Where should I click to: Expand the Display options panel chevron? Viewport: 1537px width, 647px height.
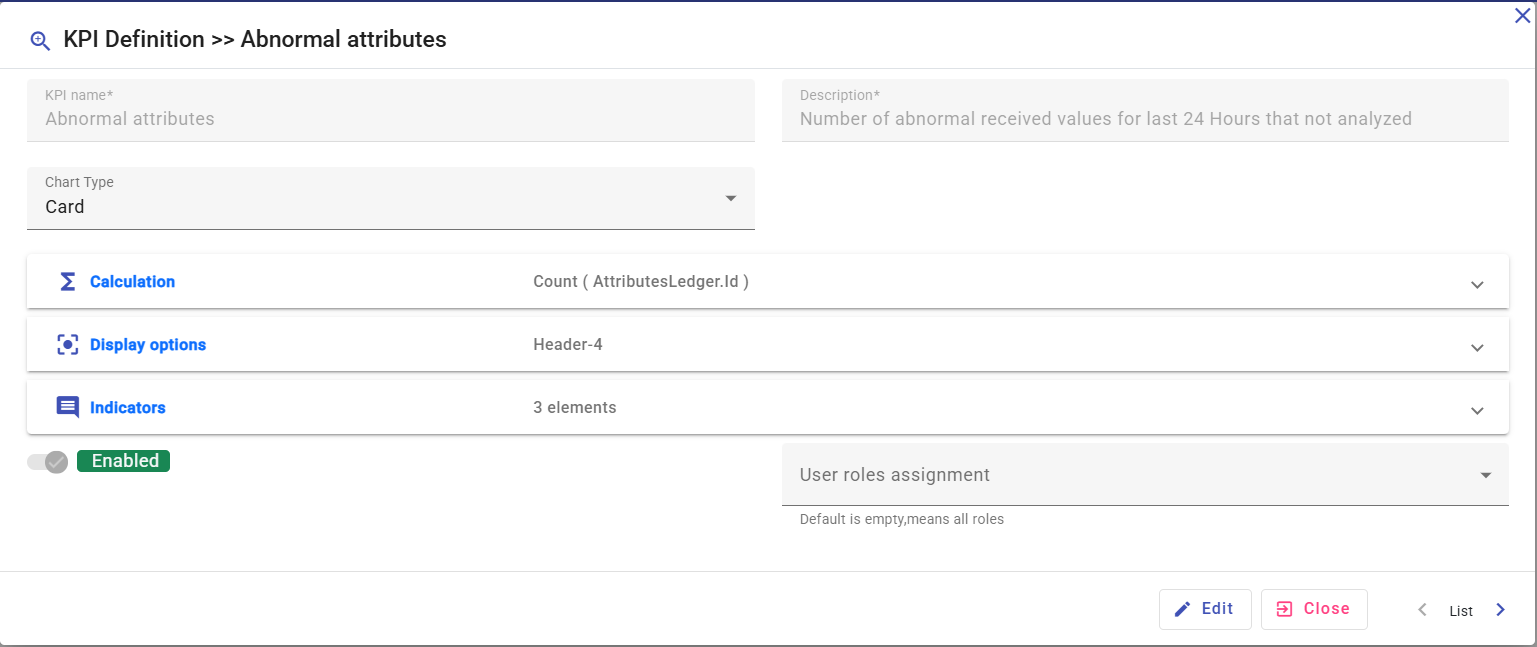pos(1477,347)
